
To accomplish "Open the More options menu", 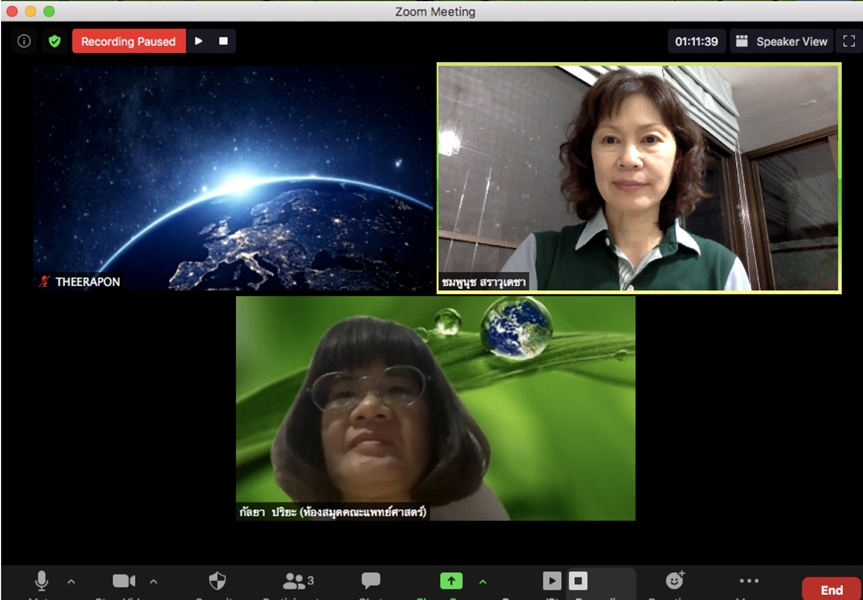I will click(748, 581).
